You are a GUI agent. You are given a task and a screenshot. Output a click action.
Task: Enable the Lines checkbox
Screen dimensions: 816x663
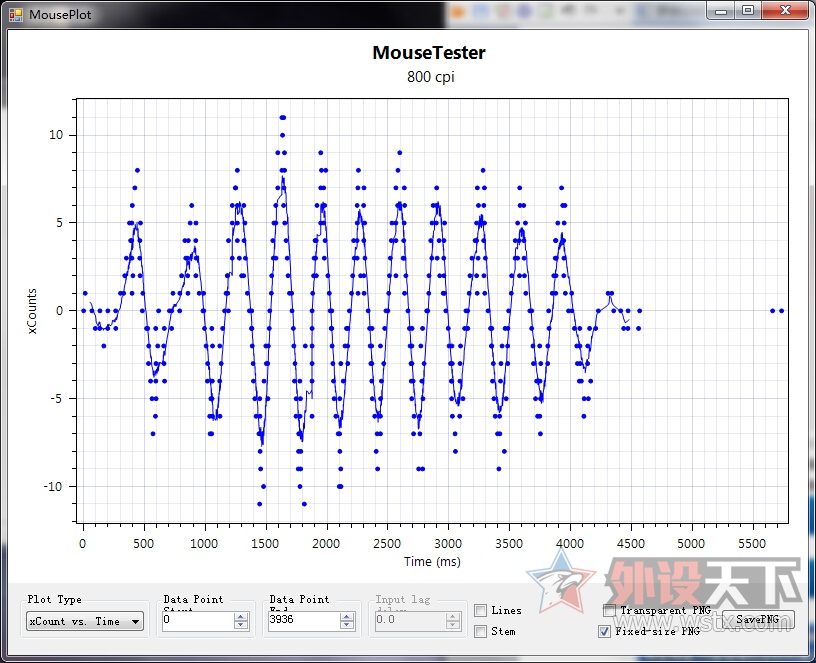coord(481,610)
